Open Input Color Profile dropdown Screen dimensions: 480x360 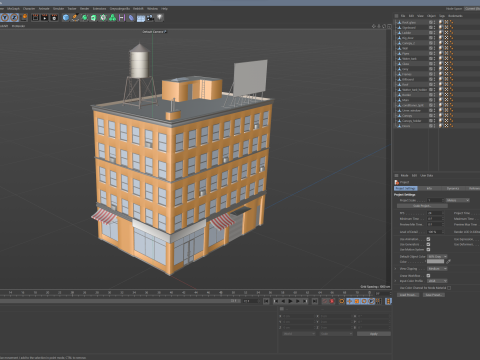click(x=437, y=281)
